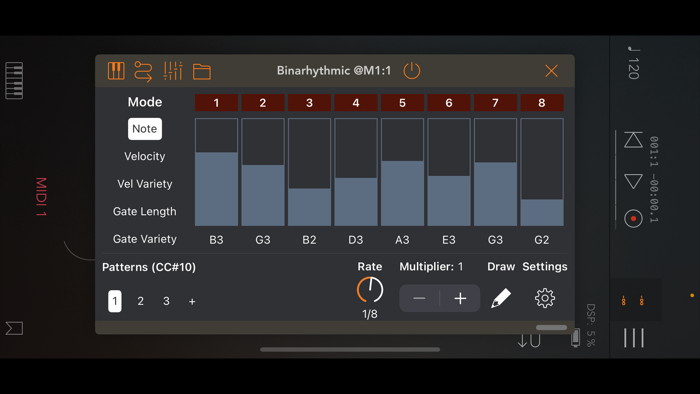Set note bar above B2 label

click(309, 172)
